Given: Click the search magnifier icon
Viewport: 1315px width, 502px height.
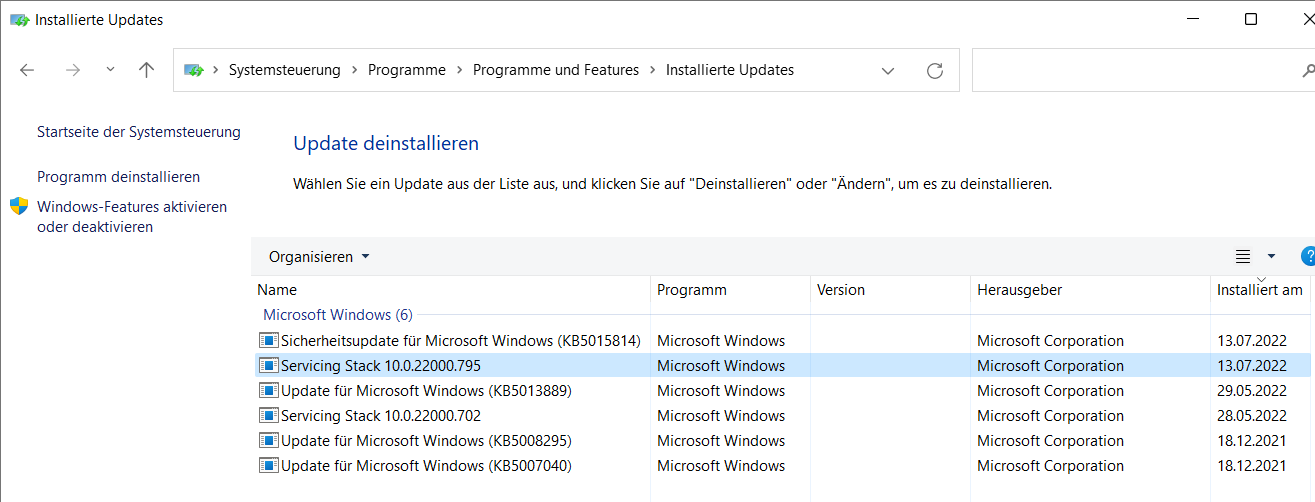Looking at the screenshot, I should coord(1308,71).
